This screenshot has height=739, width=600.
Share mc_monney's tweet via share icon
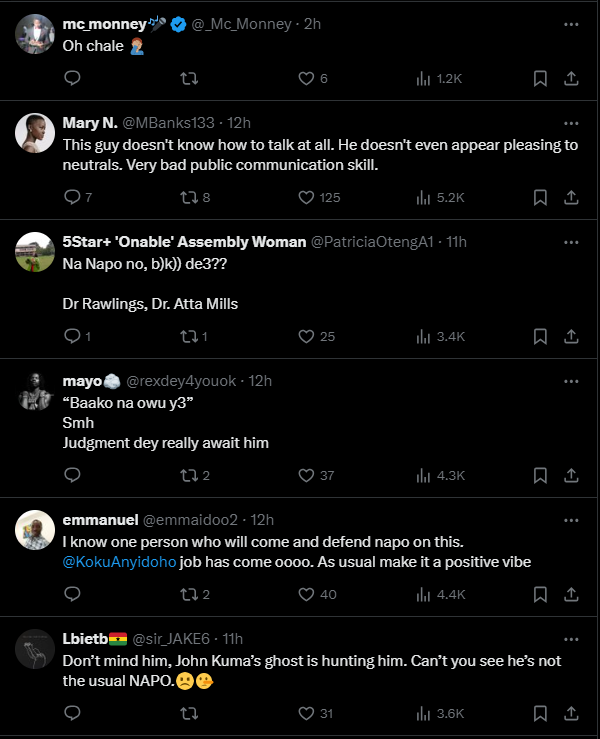571,78
